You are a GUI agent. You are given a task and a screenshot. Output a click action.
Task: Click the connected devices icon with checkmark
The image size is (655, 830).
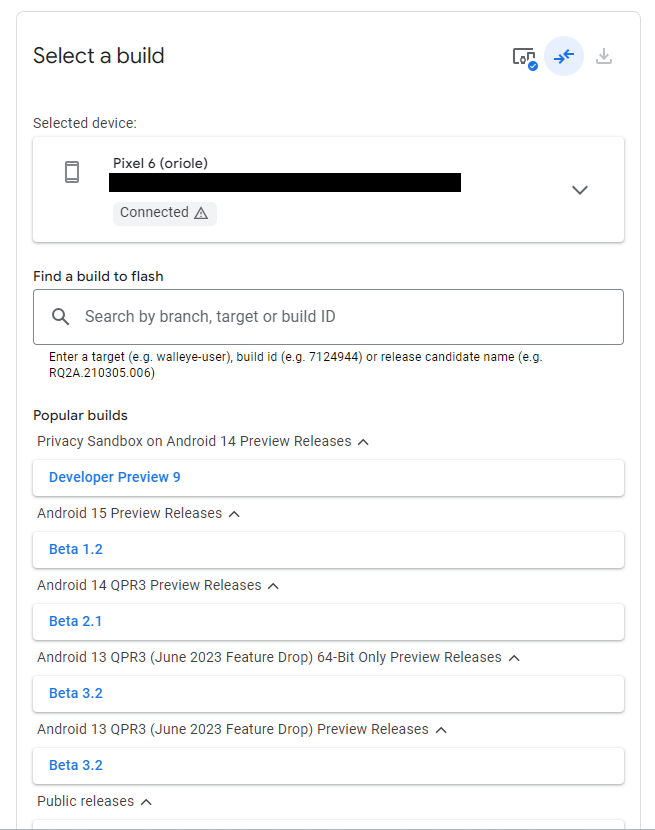[x=524, y=57]
